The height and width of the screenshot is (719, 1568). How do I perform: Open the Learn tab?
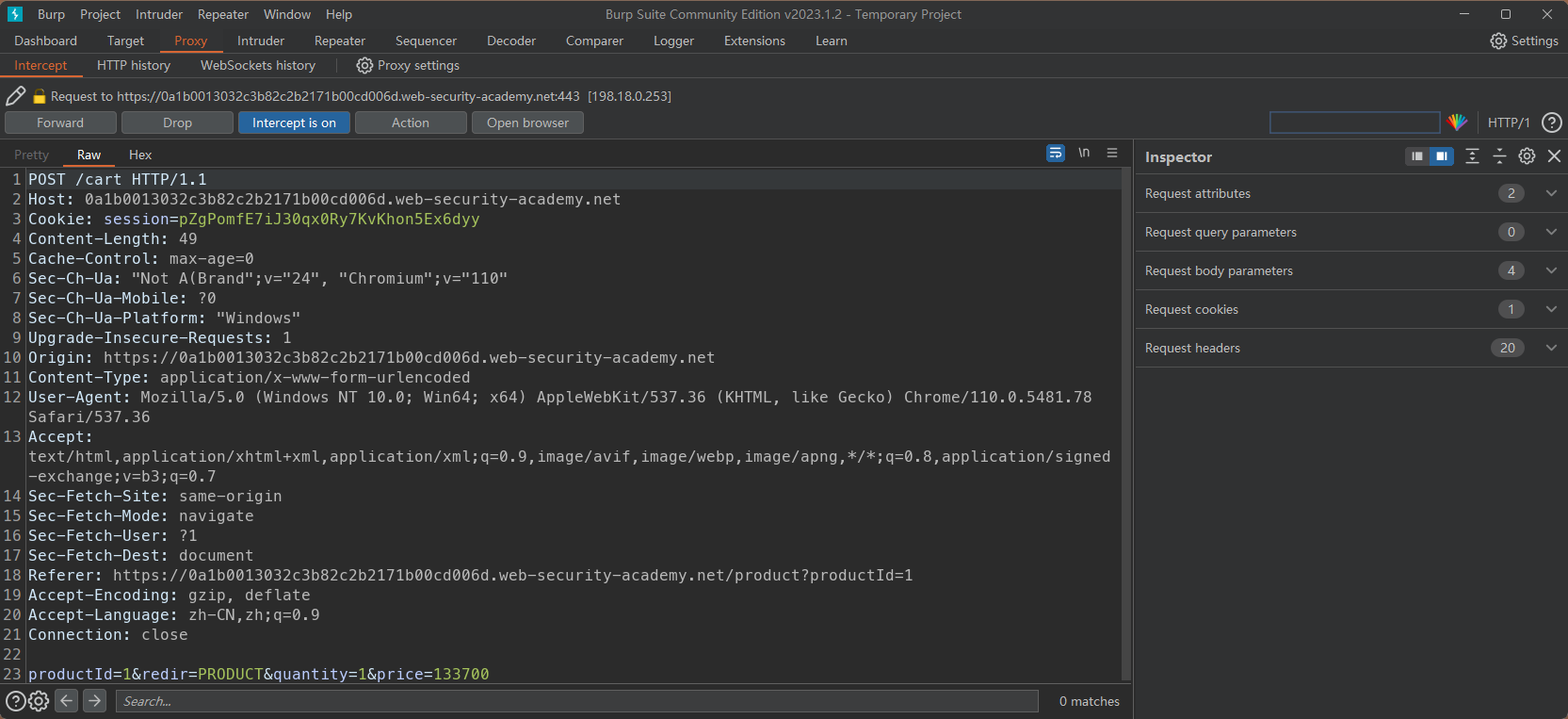(832, 41)
